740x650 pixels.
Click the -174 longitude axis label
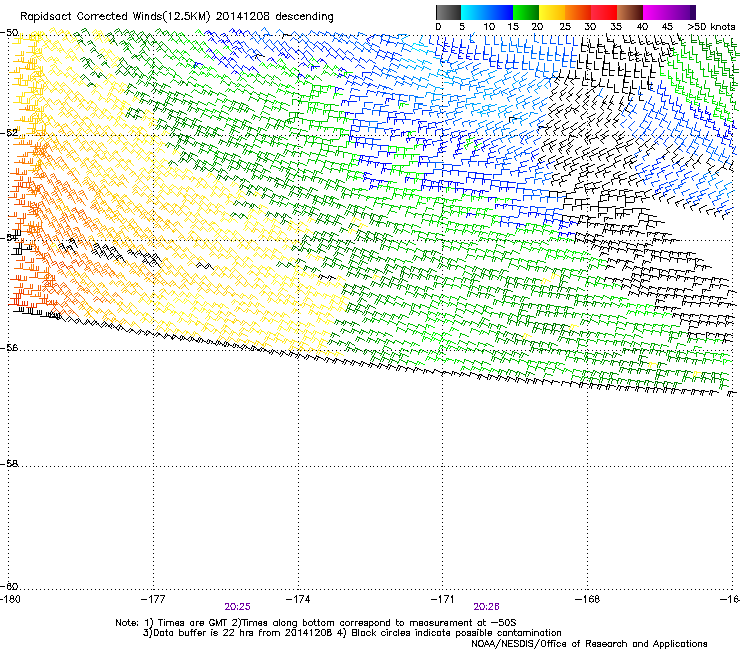(298, 599)
